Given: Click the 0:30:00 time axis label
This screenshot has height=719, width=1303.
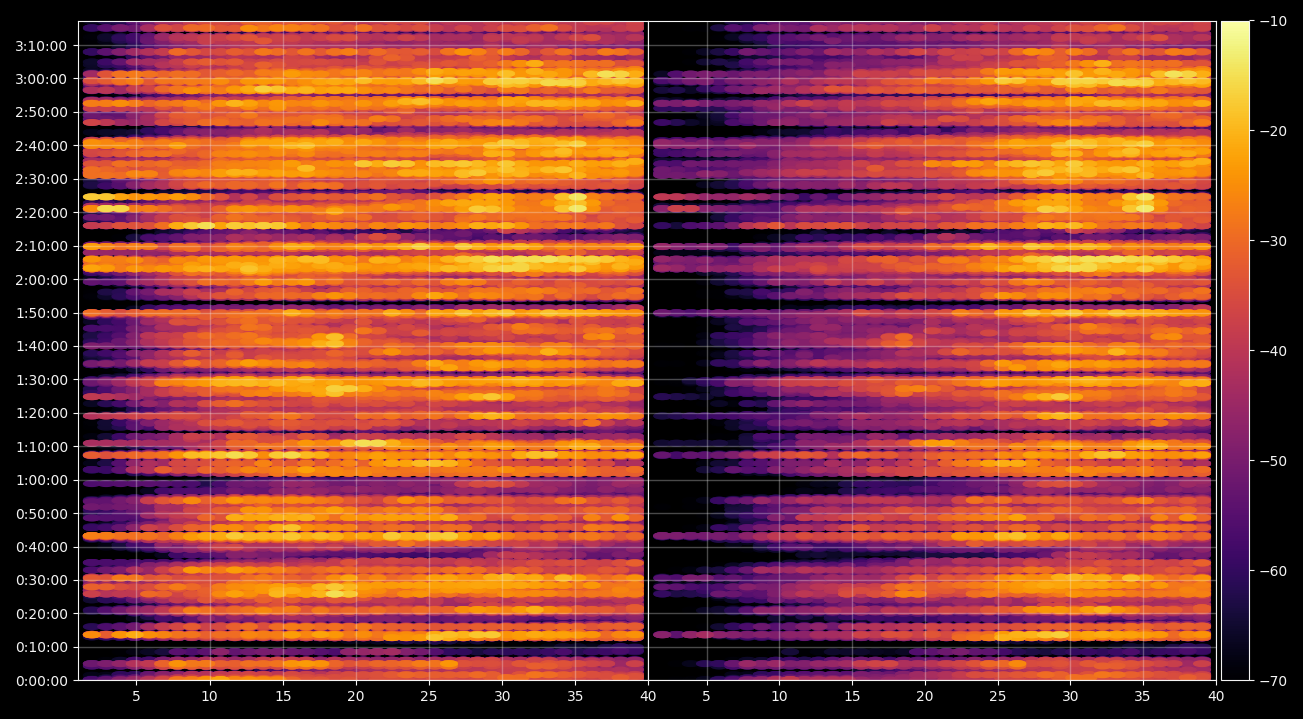Looking at the screenshot, I should pos(41,580).
